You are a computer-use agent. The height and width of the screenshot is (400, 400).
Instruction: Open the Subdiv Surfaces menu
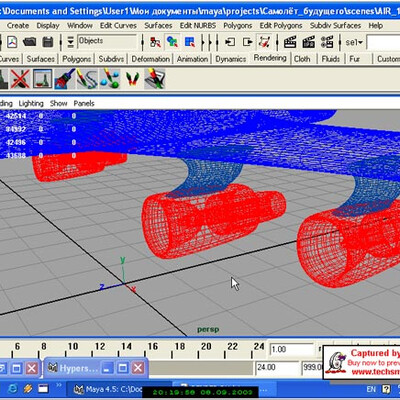(335, 26)
